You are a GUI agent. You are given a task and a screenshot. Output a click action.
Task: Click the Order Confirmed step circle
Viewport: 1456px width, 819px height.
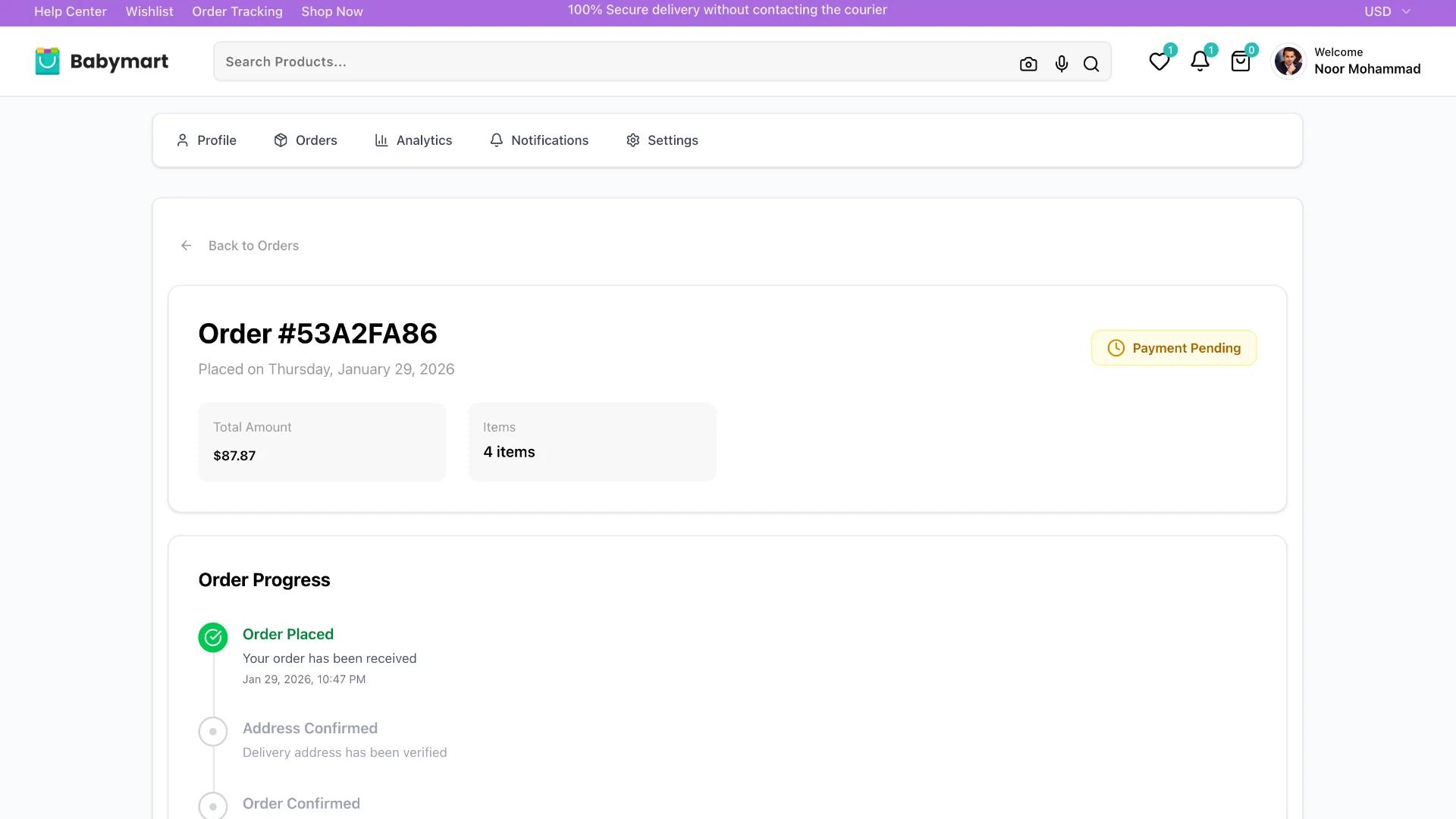[213, 805]
